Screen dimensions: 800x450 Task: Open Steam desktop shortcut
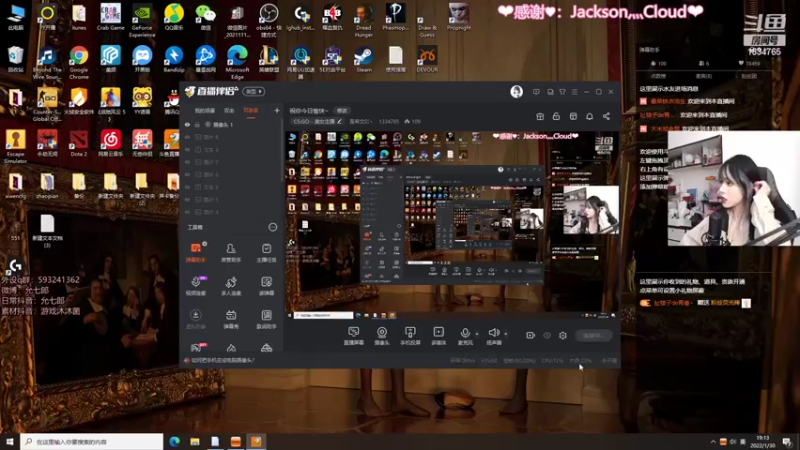point(364,60)
